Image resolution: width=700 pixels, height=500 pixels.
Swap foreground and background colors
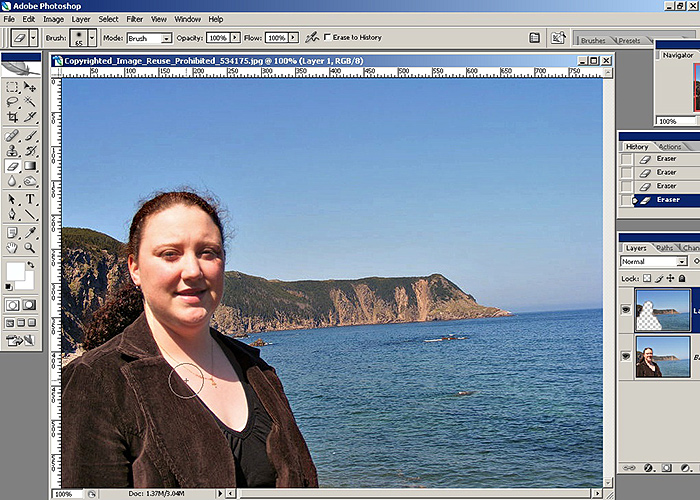pos(31,265)
